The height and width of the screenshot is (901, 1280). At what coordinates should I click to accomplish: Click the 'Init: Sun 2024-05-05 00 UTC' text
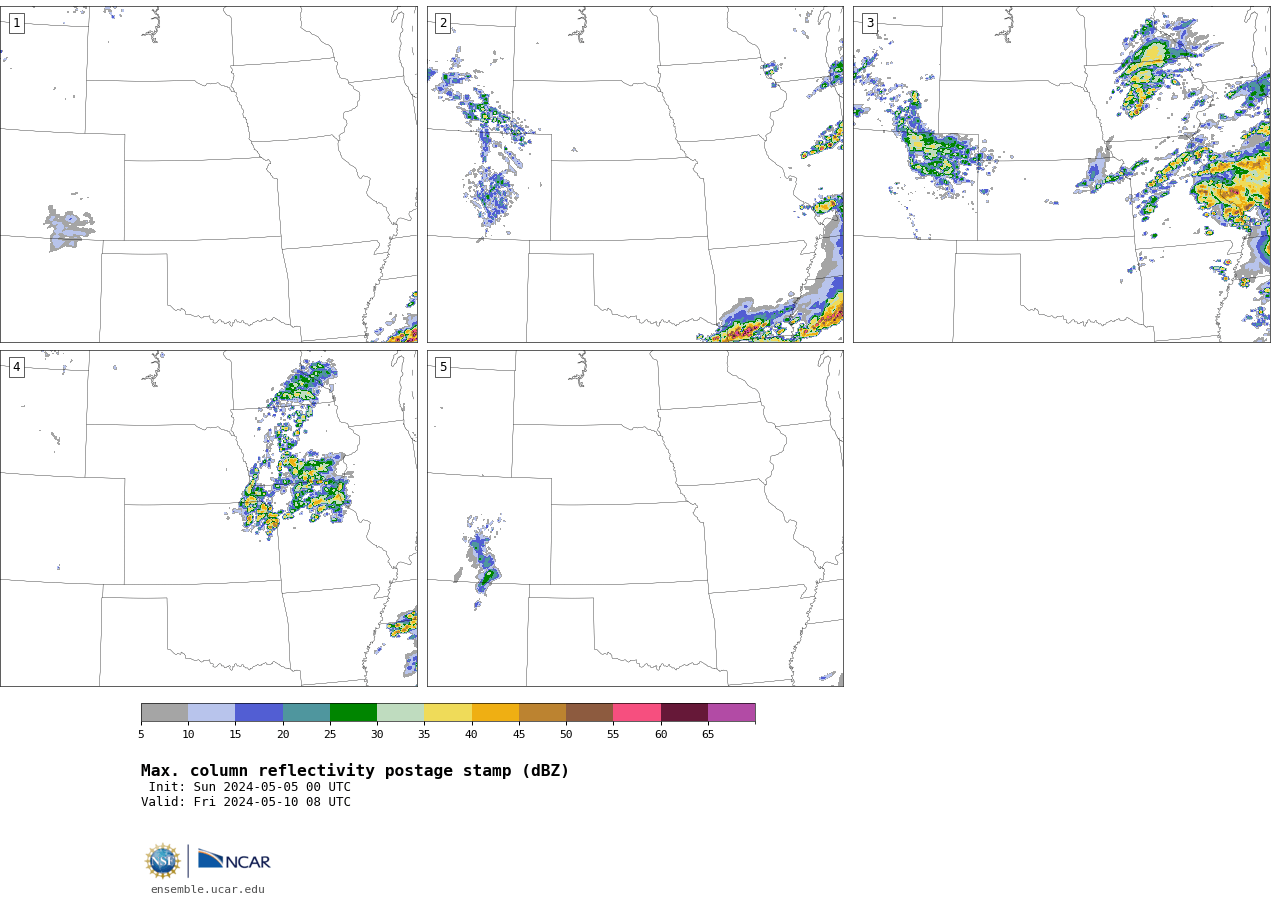pos(250,787)
